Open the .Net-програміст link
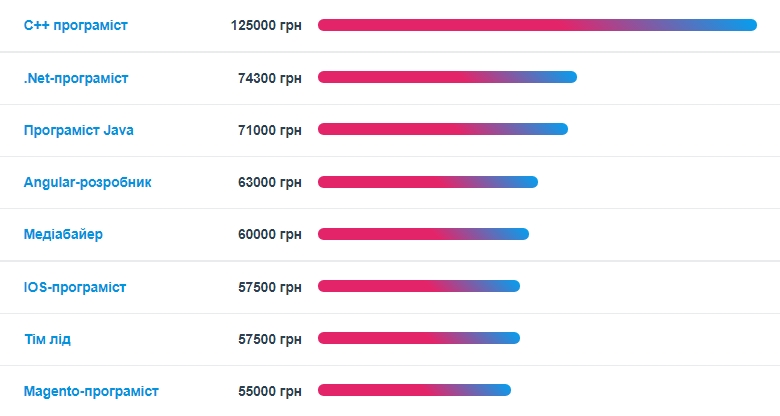780x416 pixels. tap(76, 77)
